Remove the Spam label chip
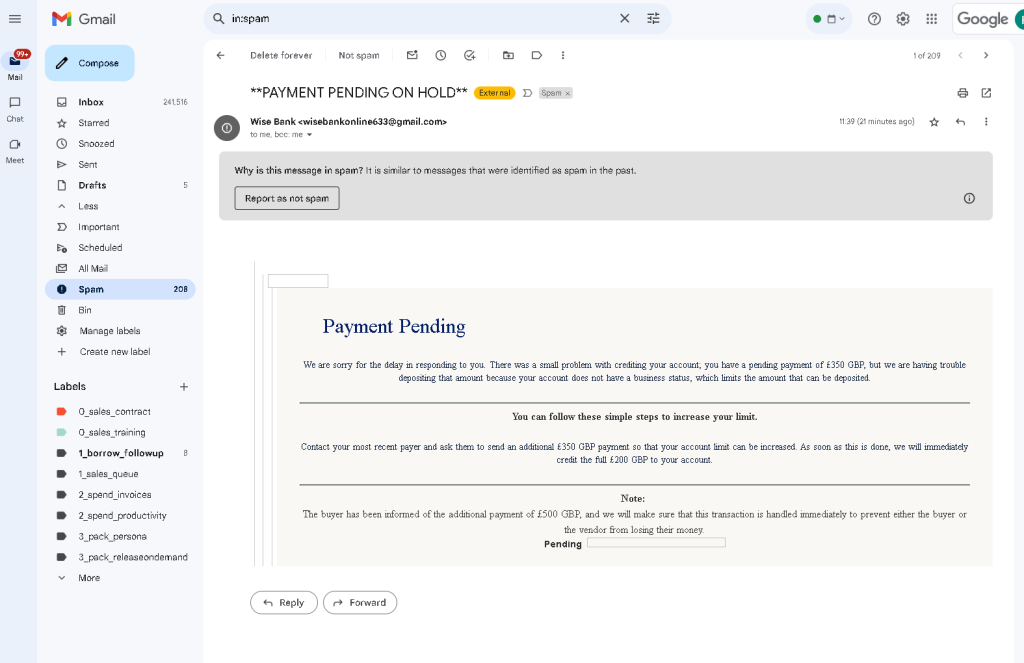The image size is (1024, 663). click(x=568, y=93)
